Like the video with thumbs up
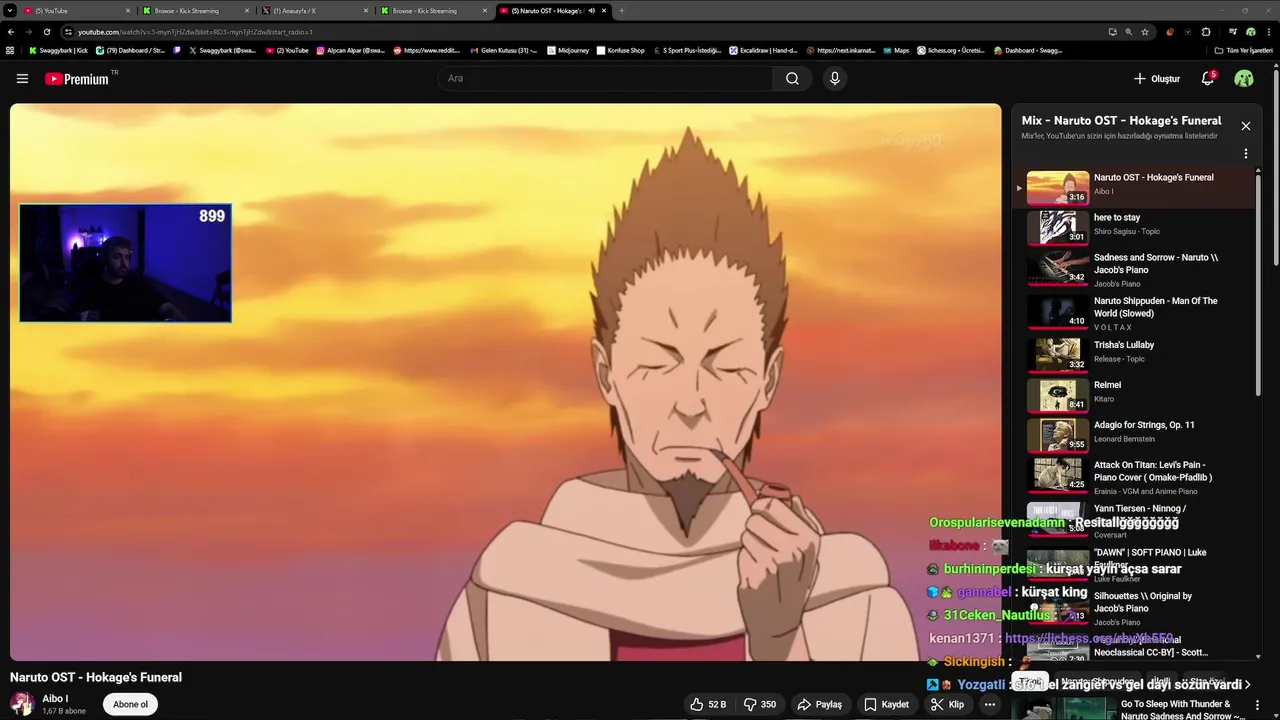 708,704
